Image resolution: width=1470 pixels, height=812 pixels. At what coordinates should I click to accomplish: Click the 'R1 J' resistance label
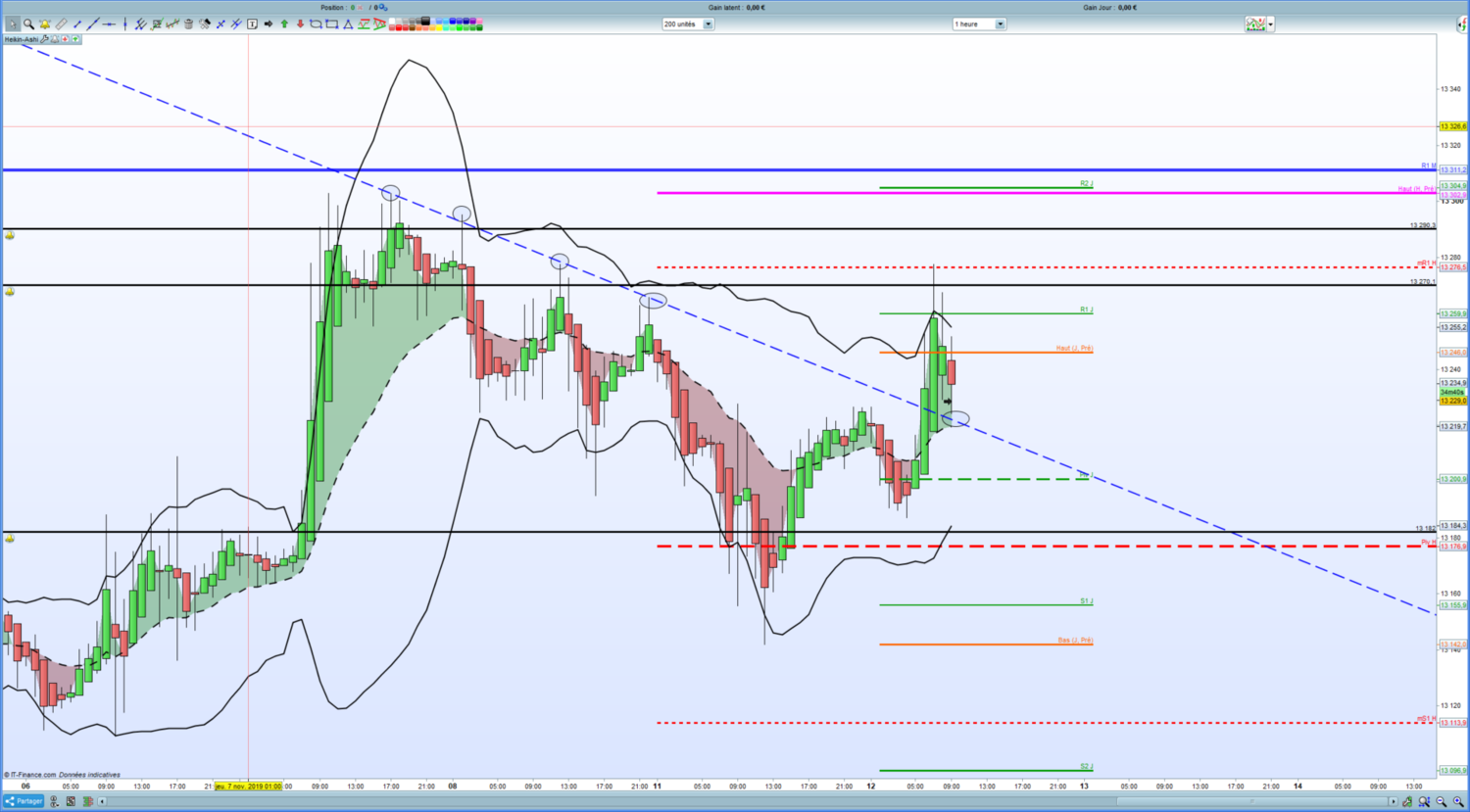pyautogui.click(x=1086, y=310)
